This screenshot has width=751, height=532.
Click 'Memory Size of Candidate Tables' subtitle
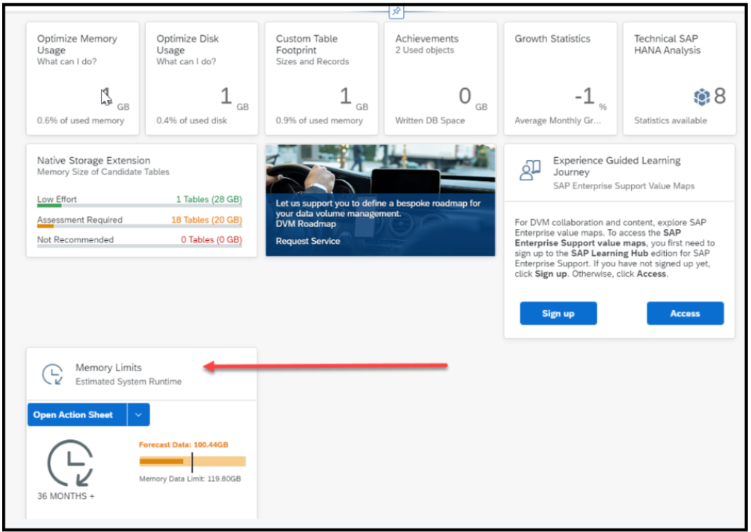pyautogui.click(x=103, y=172)
